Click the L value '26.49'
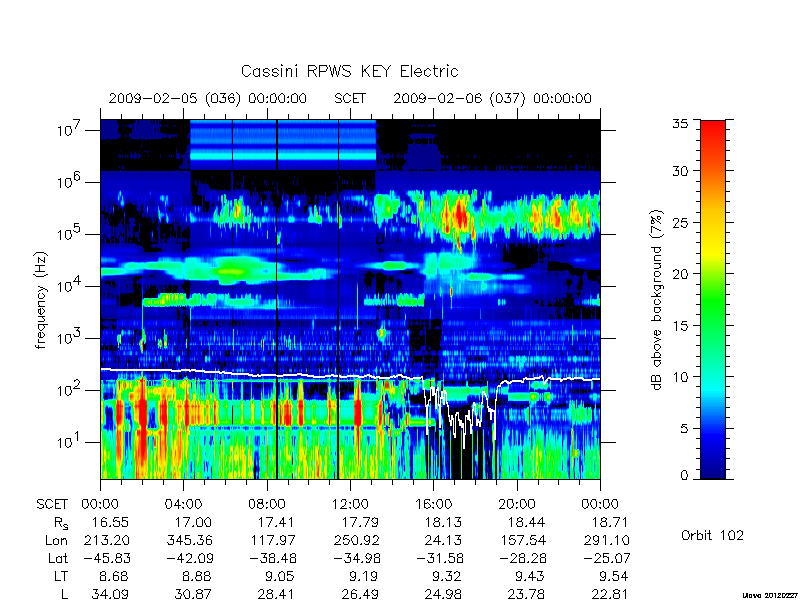Viewport: 800px width, 600px height. coord(359,594)
